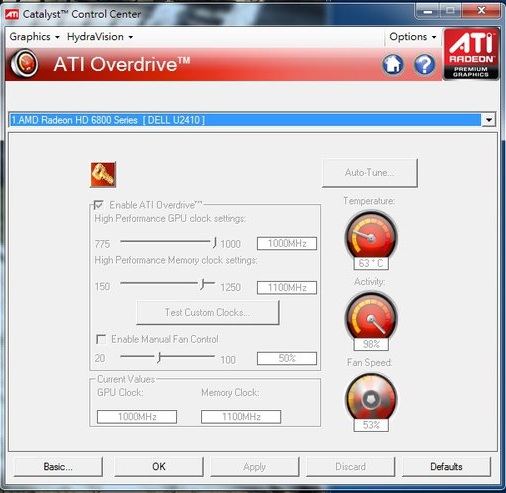Click the current GPU Clock value box
Viewport: 506px width, 493px height.
137,417
